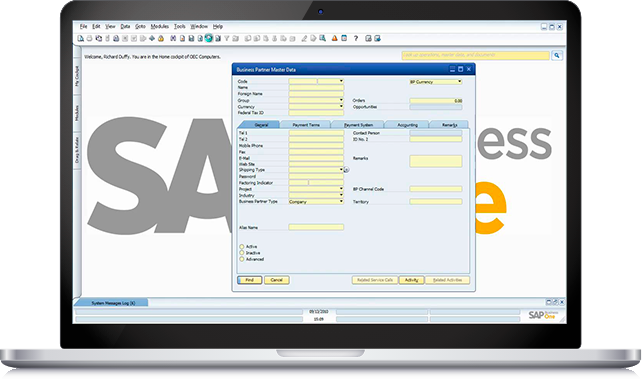The image size is (642, 385).
Task: Open Form Settings toolbar icon
Action: pyautogui.click(x=313, y=38)
